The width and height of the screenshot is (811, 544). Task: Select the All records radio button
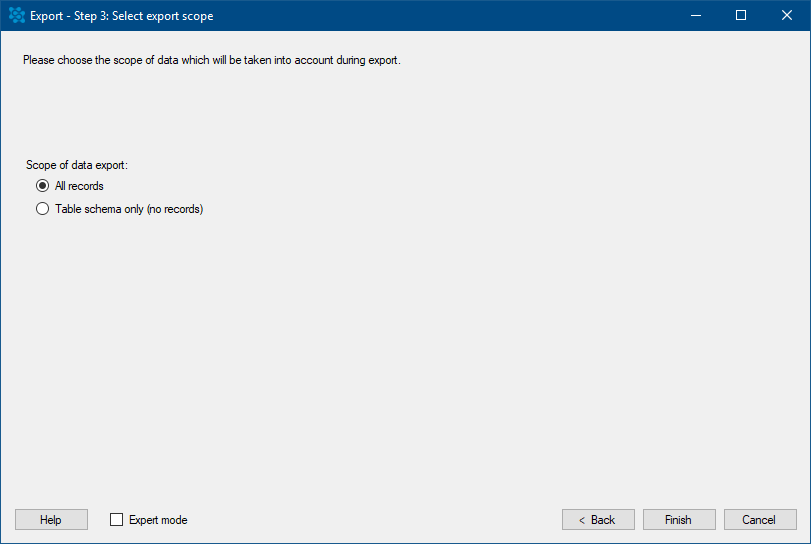(x=42, y=186)
